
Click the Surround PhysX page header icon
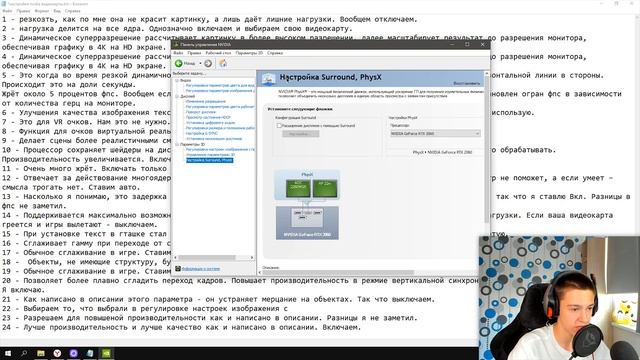click(x=269, y=79)
